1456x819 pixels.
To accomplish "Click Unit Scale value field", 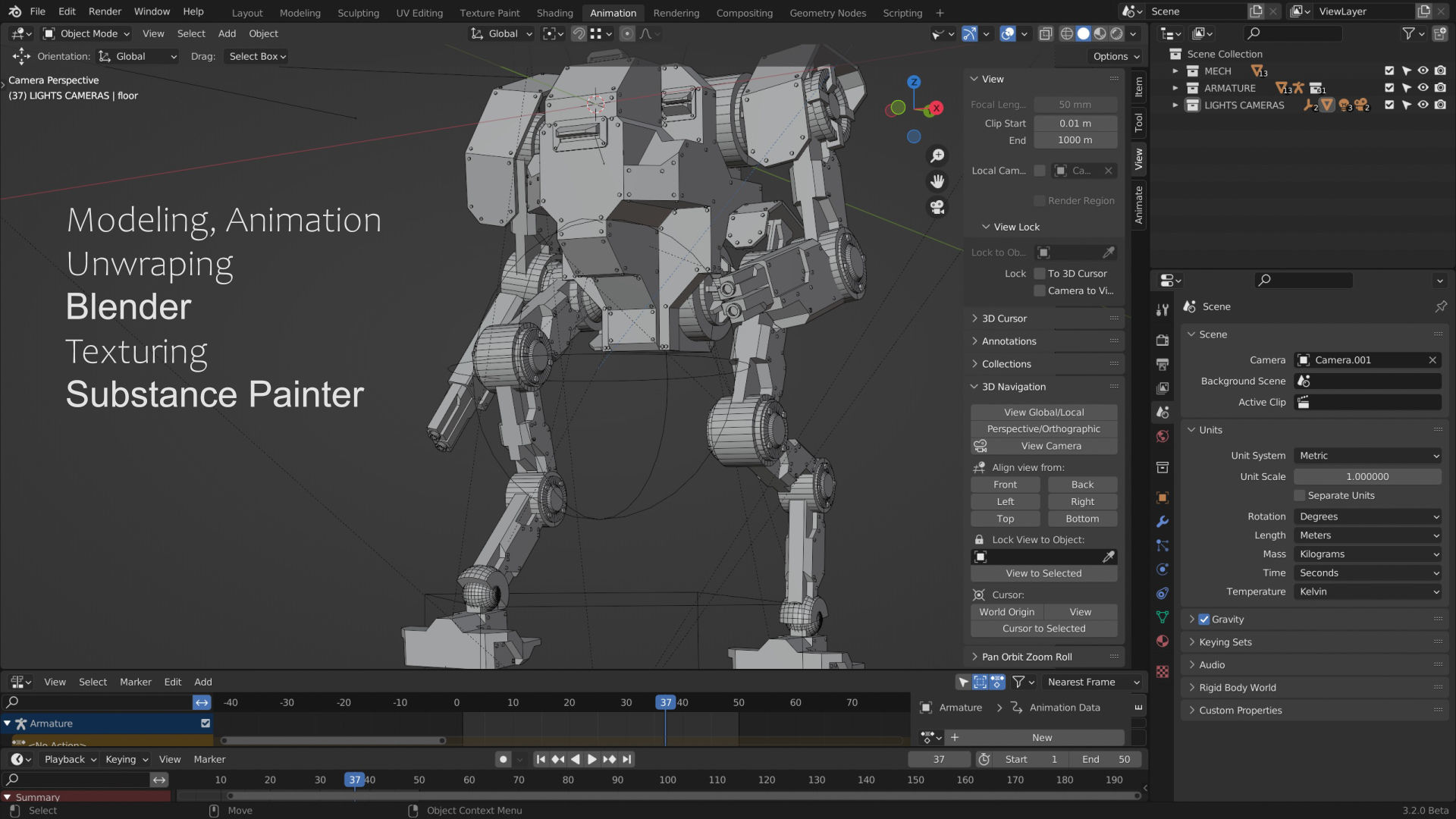I will tap(1367, 477).
